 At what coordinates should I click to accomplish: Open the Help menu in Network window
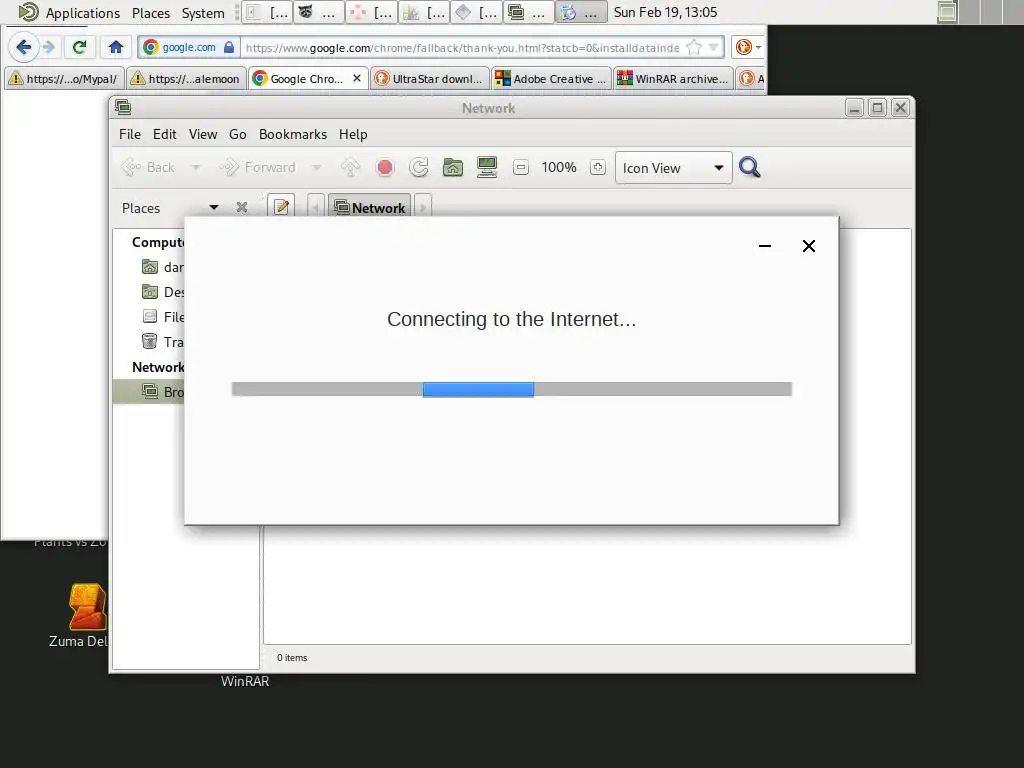click(353, 135)
